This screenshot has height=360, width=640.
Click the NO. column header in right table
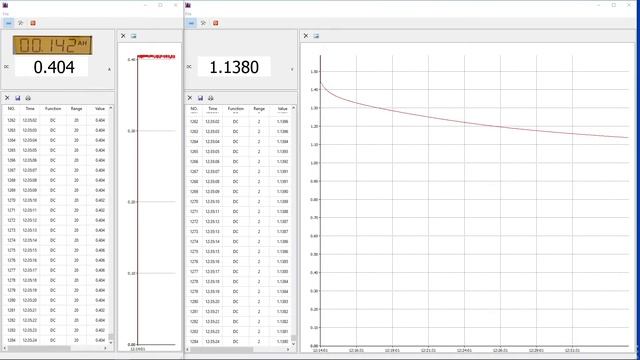click(194, 109)
